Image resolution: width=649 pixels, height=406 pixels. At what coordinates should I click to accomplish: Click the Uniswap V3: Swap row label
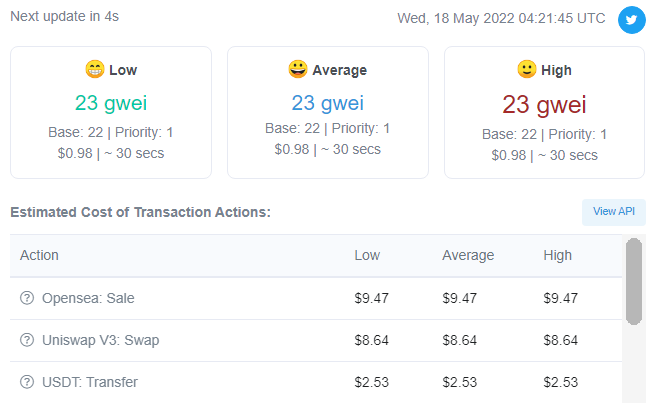[x=101, y=340]
